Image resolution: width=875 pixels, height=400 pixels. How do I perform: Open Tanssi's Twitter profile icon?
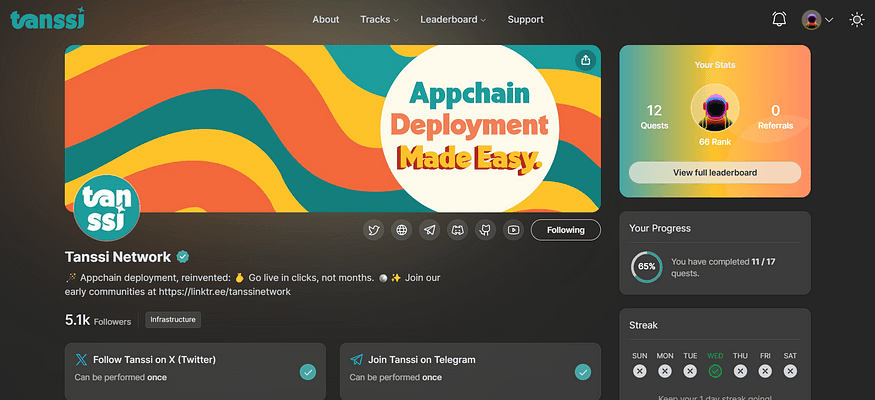tap(374, 230)
